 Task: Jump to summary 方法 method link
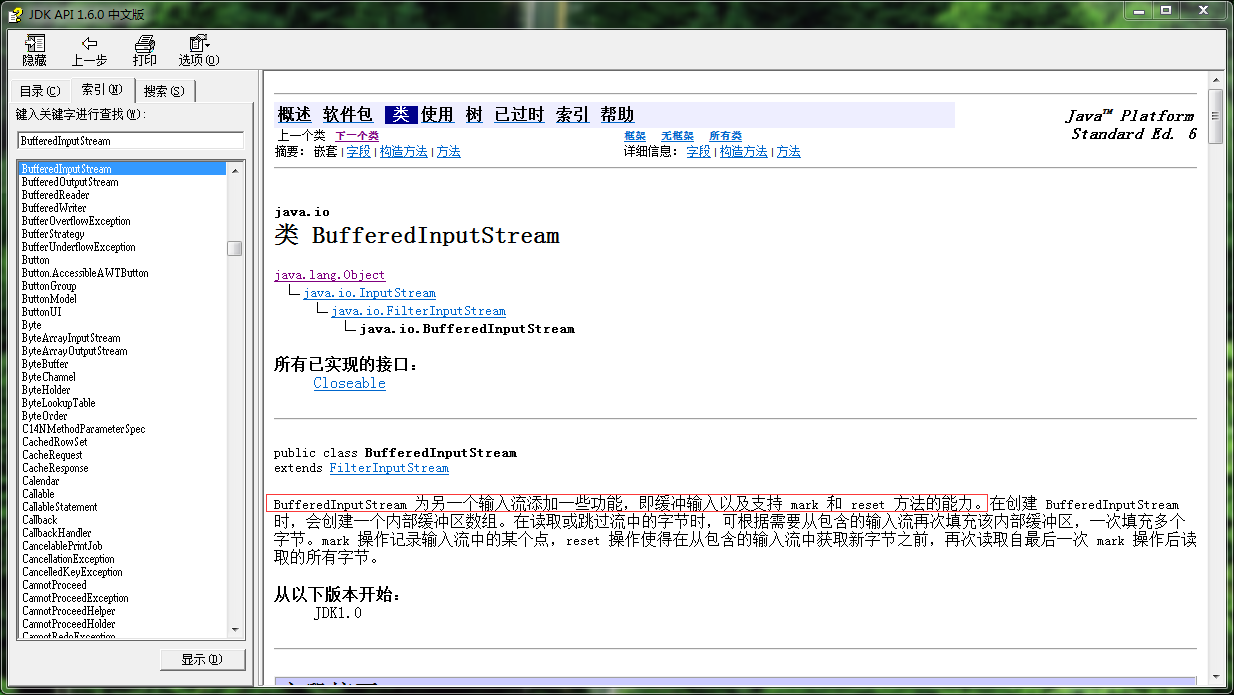coord(449,152)
